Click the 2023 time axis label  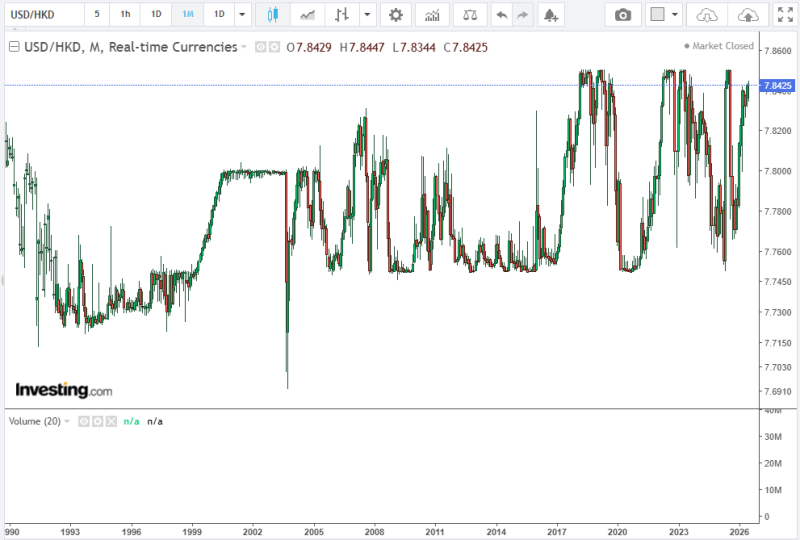pos(679,532)
